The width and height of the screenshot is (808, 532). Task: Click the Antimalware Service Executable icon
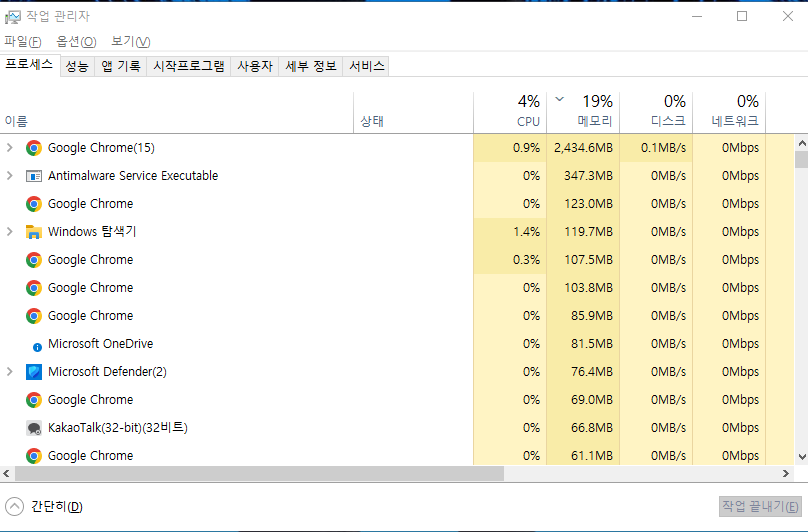[x=34, y=176]
